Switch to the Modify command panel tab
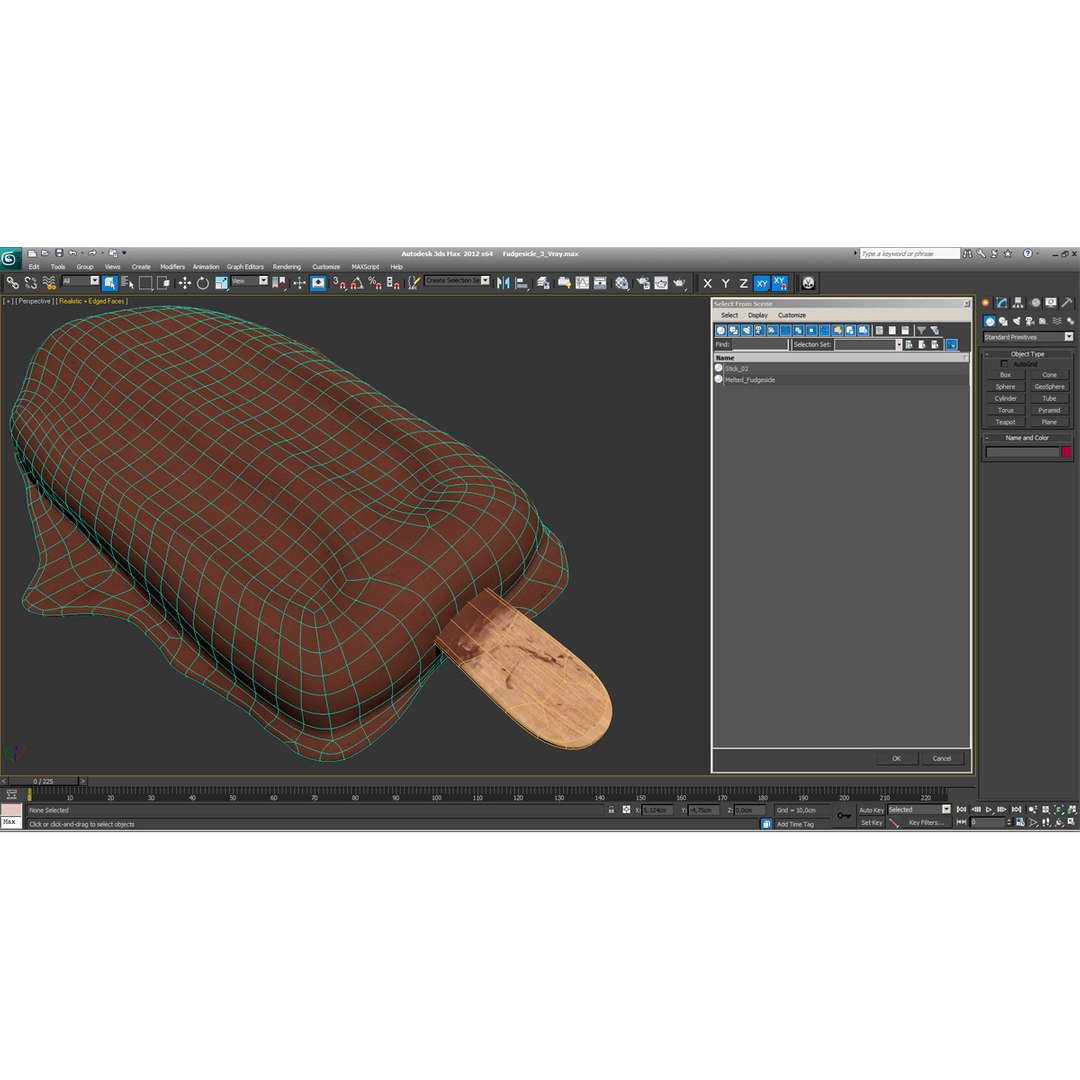1080x1080 pixels. [1002, 302]
